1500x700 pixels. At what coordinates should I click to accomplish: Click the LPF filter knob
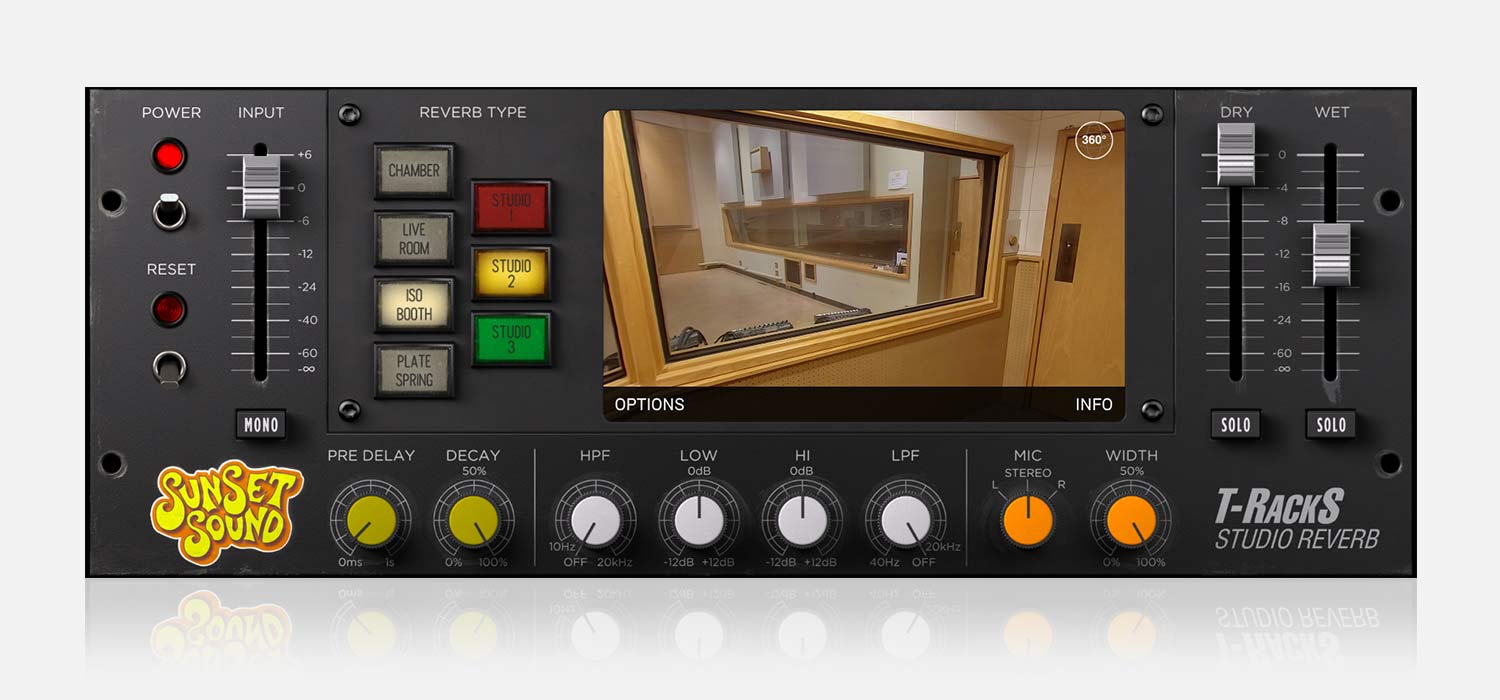(x=905, y=521)
